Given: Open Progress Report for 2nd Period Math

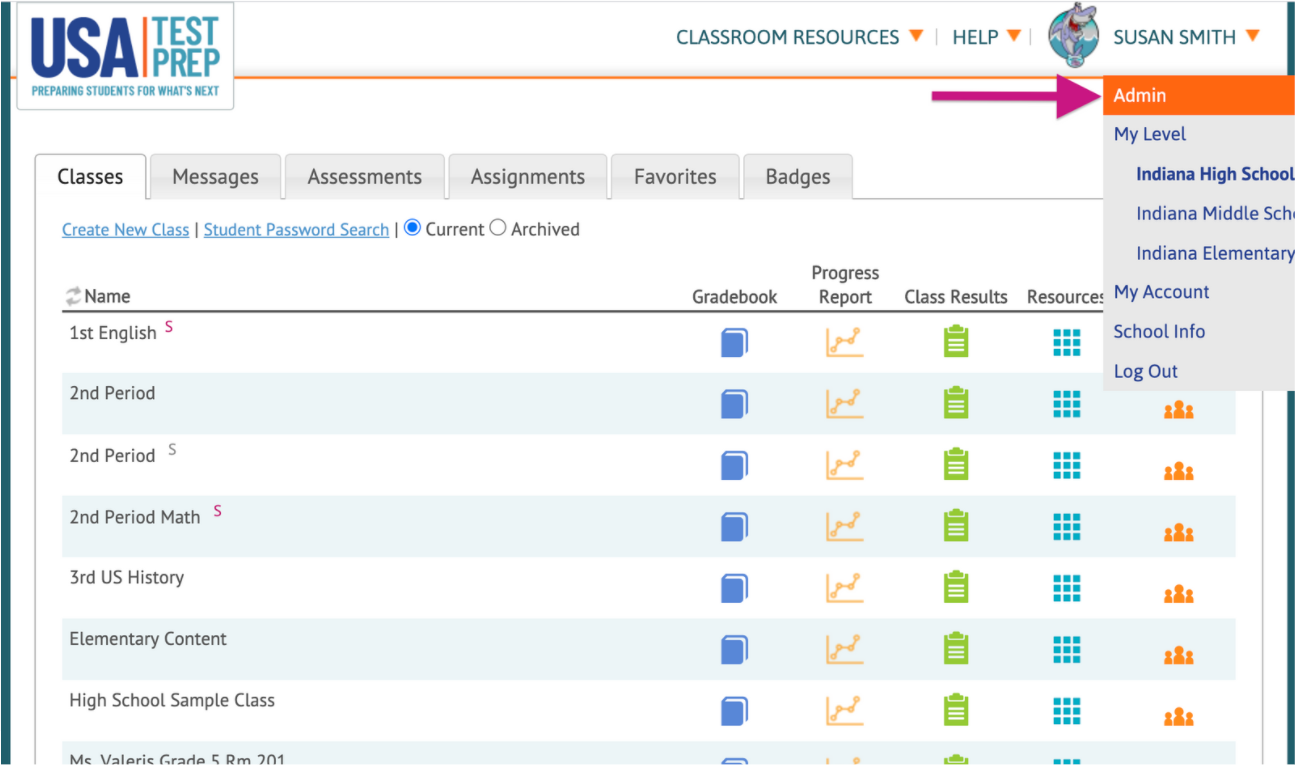Looking at the screenshot, I should pyautogui.click(x=844, y=526).
